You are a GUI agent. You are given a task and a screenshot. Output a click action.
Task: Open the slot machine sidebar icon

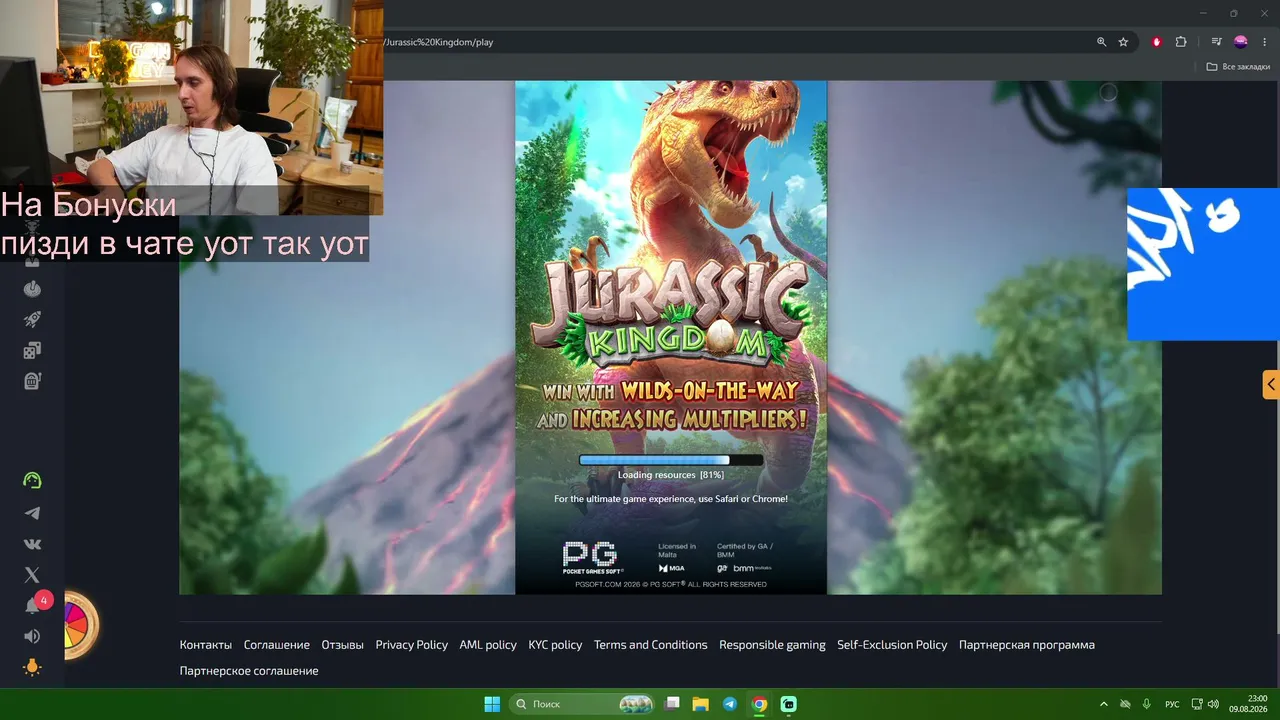coord(32,381)
